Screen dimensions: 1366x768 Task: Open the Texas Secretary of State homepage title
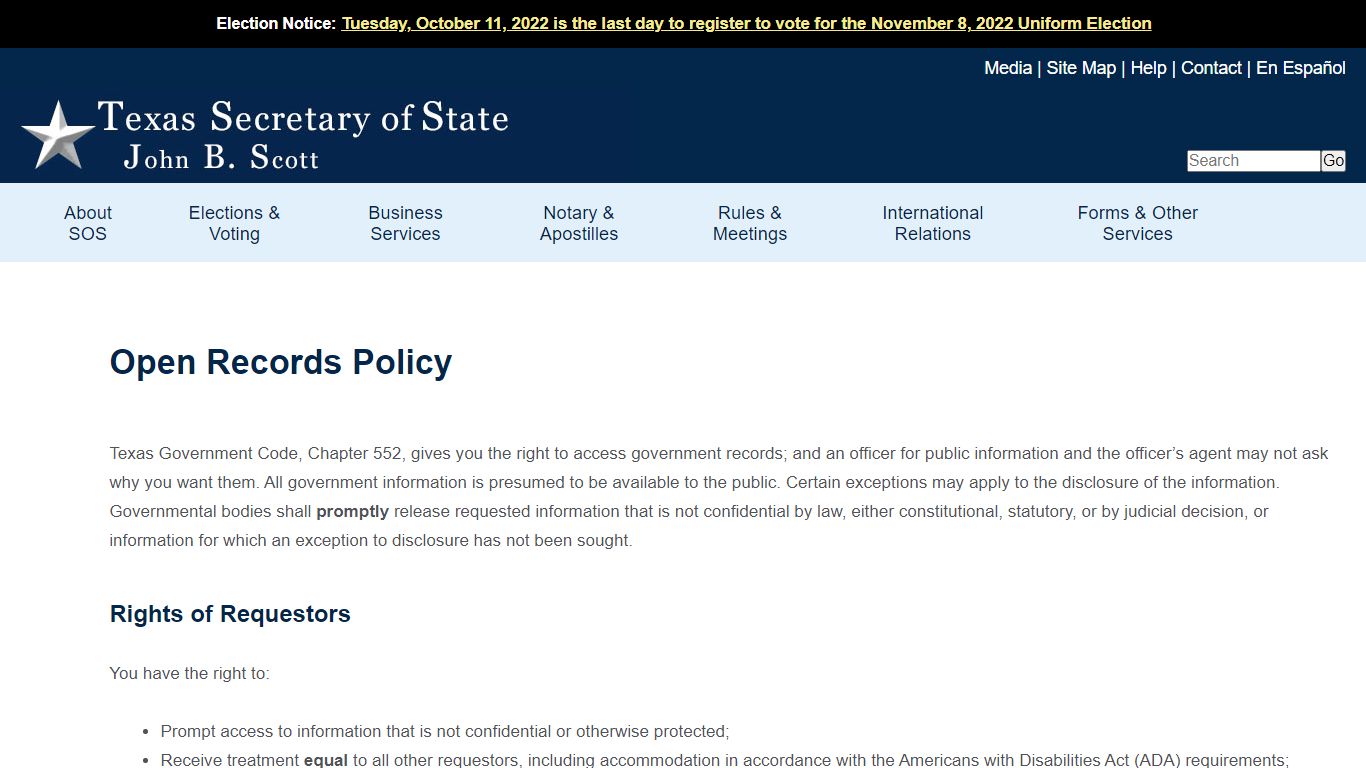pyautogui.click(x=303, y=118)
